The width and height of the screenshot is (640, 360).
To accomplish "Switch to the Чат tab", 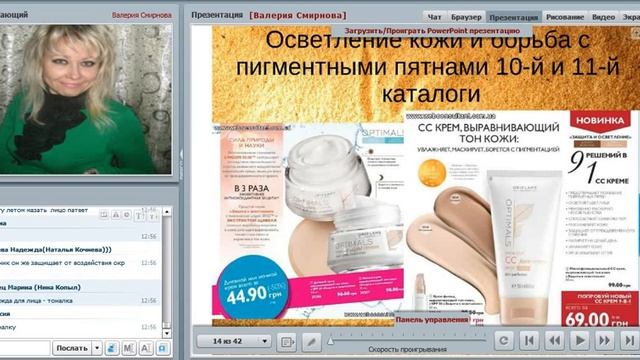I will pyautogui.click(x=434, y=17).
